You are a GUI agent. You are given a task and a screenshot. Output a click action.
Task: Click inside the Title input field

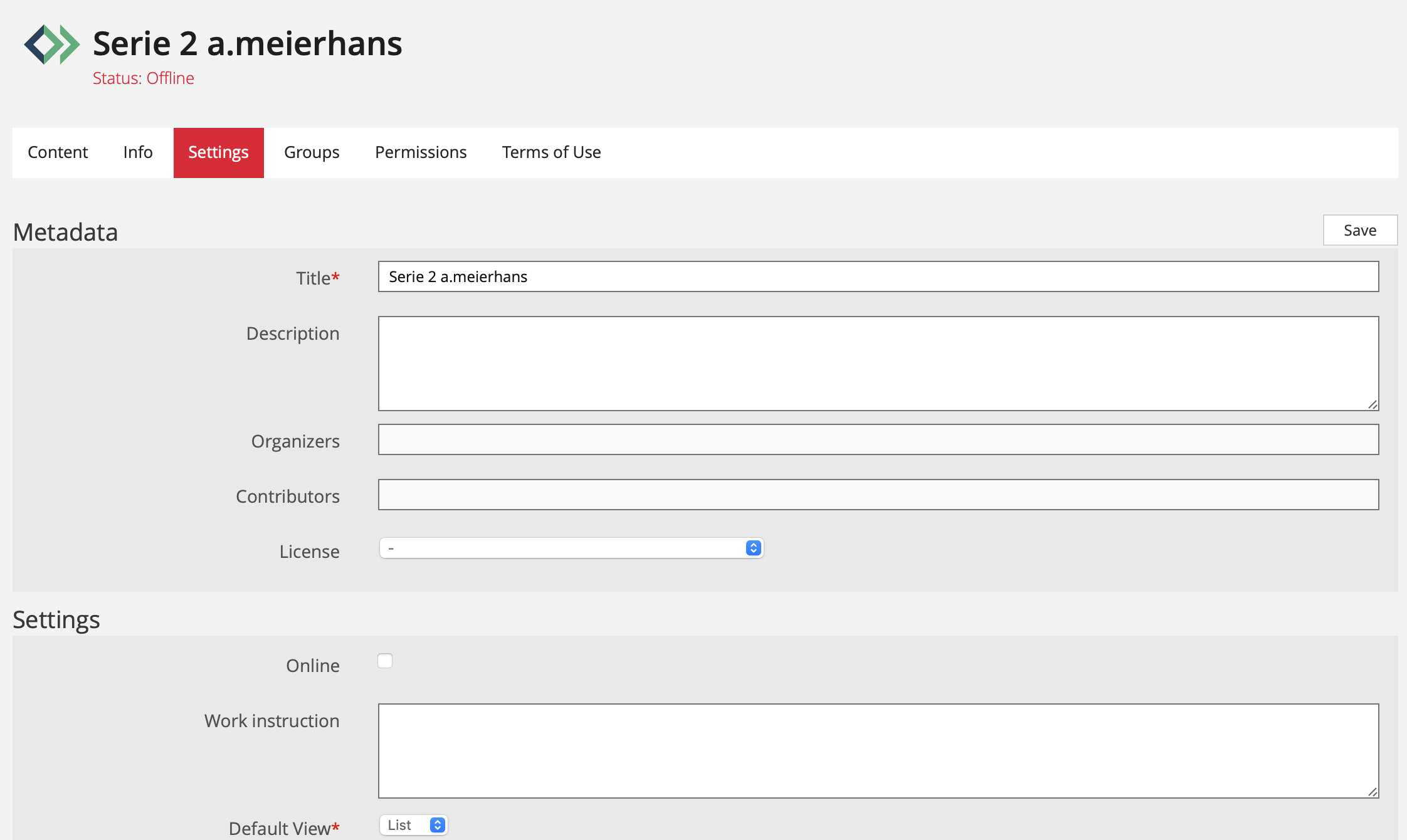(x=878, y=276)
